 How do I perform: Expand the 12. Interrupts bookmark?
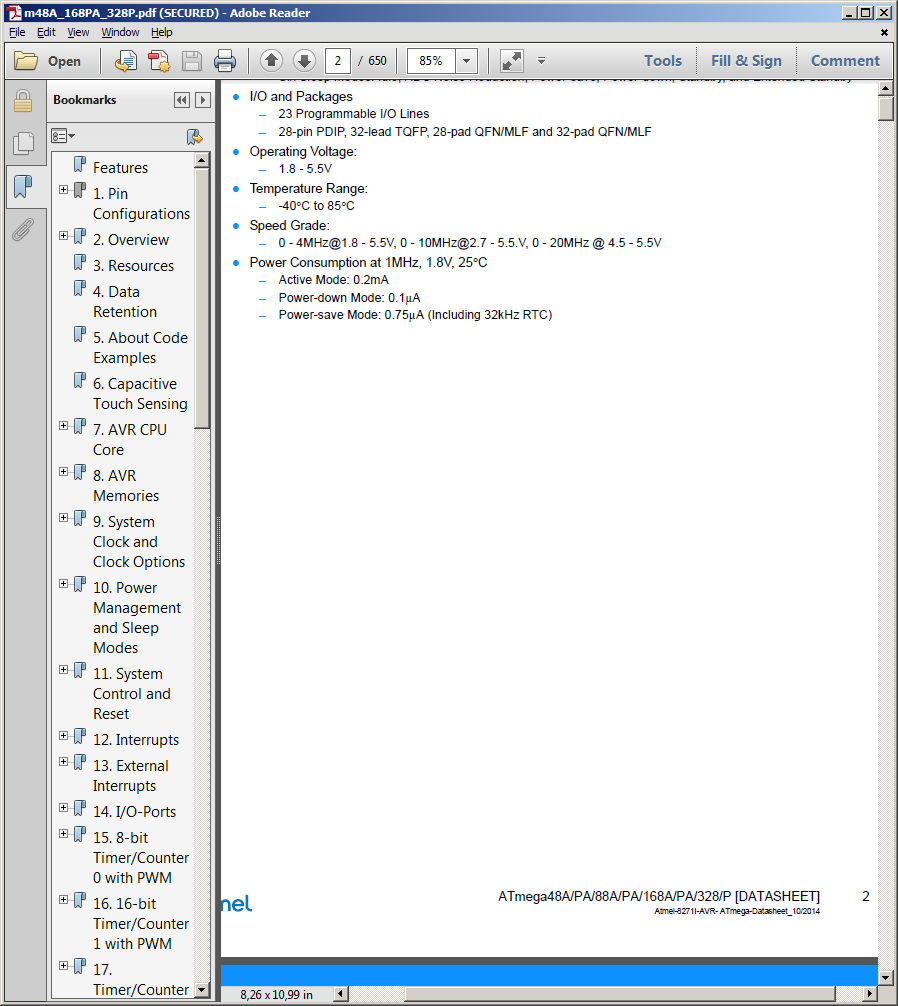click(64, 736)
